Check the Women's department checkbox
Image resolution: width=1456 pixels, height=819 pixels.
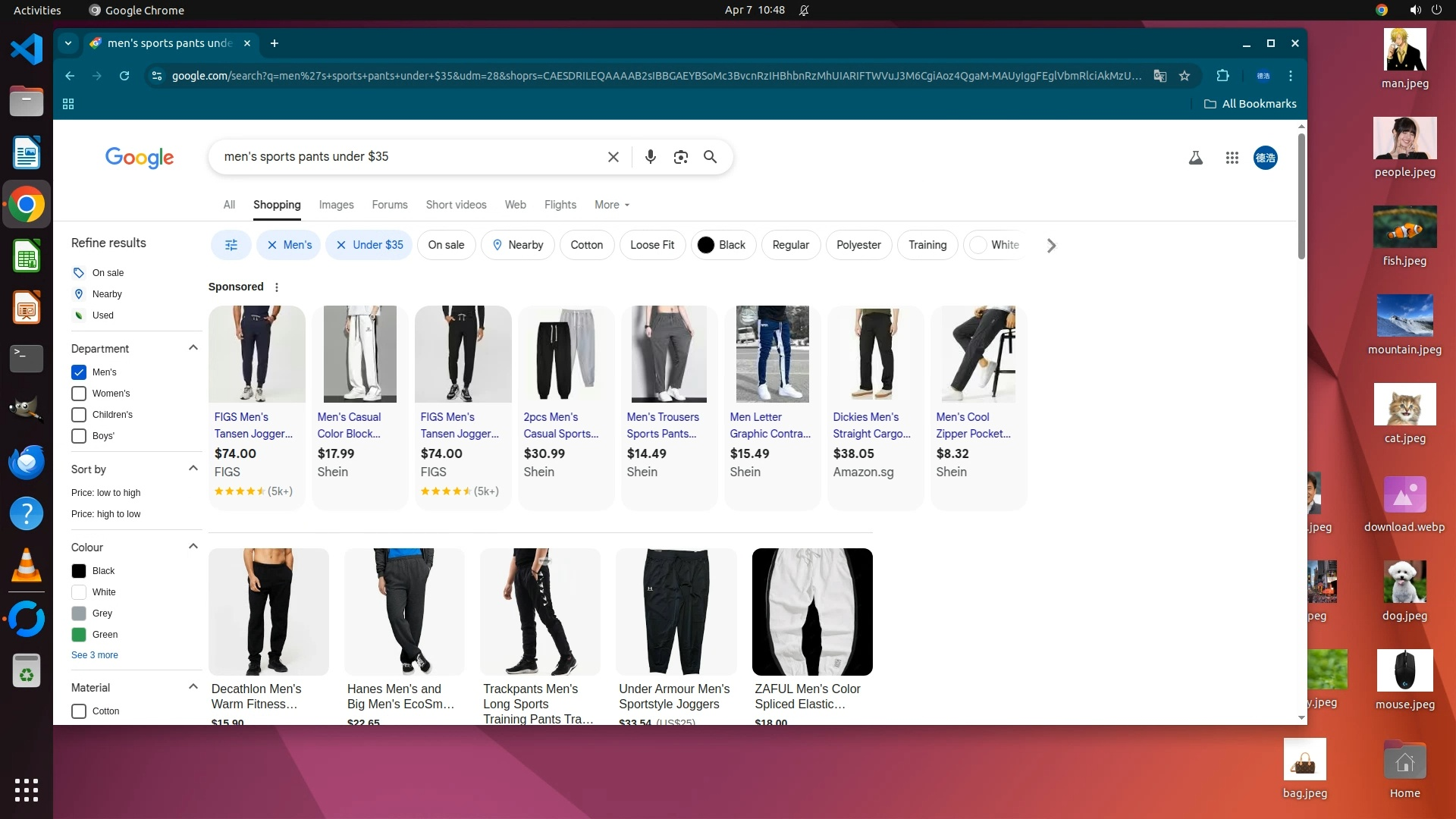click(x=79, y=394)
